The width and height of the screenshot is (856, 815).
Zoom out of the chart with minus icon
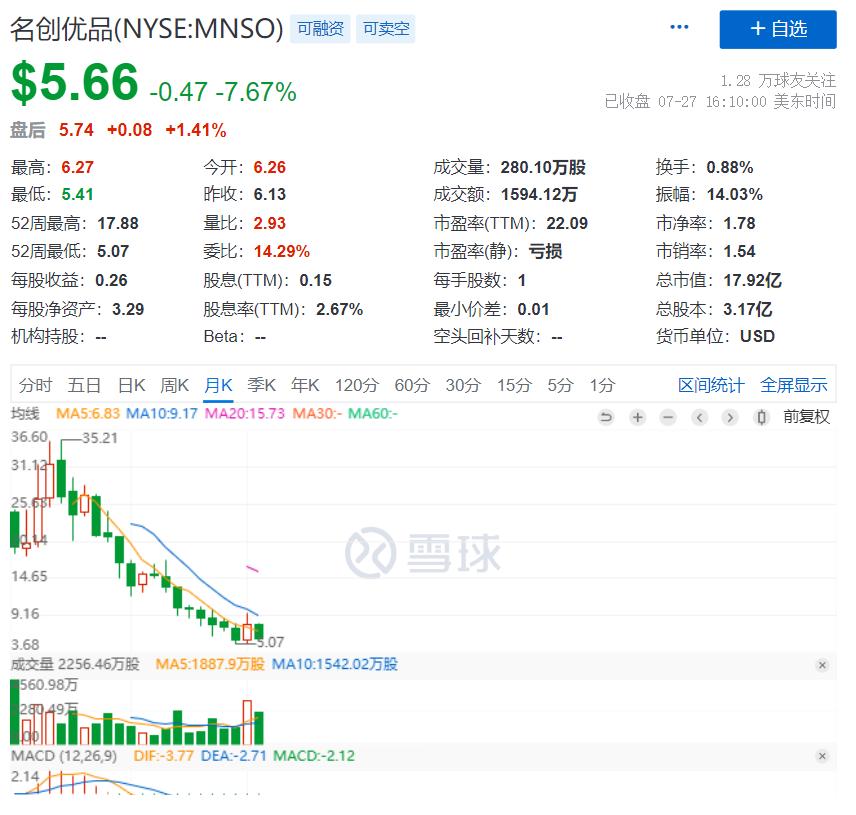pos(668,417)
